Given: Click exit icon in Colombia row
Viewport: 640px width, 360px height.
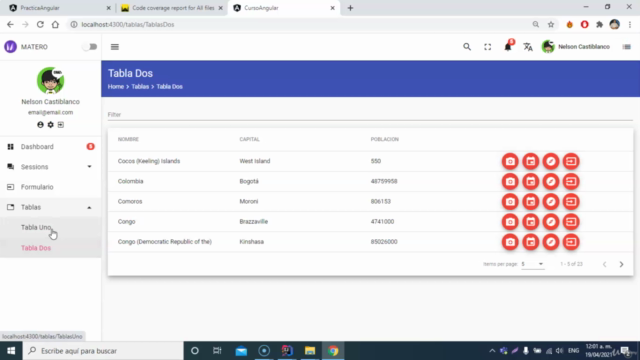Looking at the screenshot, I should pos(571,181).
